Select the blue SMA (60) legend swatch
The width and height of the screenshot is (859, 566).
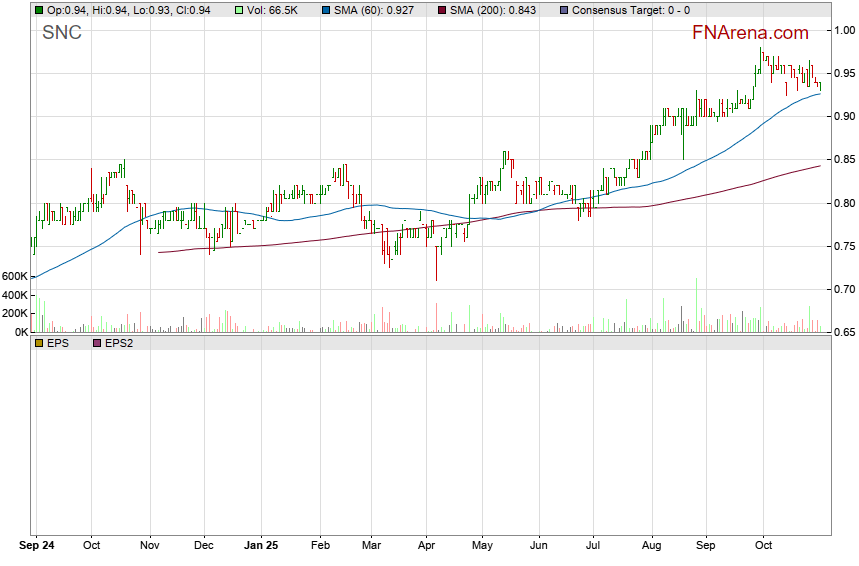pyautogui.click(x=326, y=9)
